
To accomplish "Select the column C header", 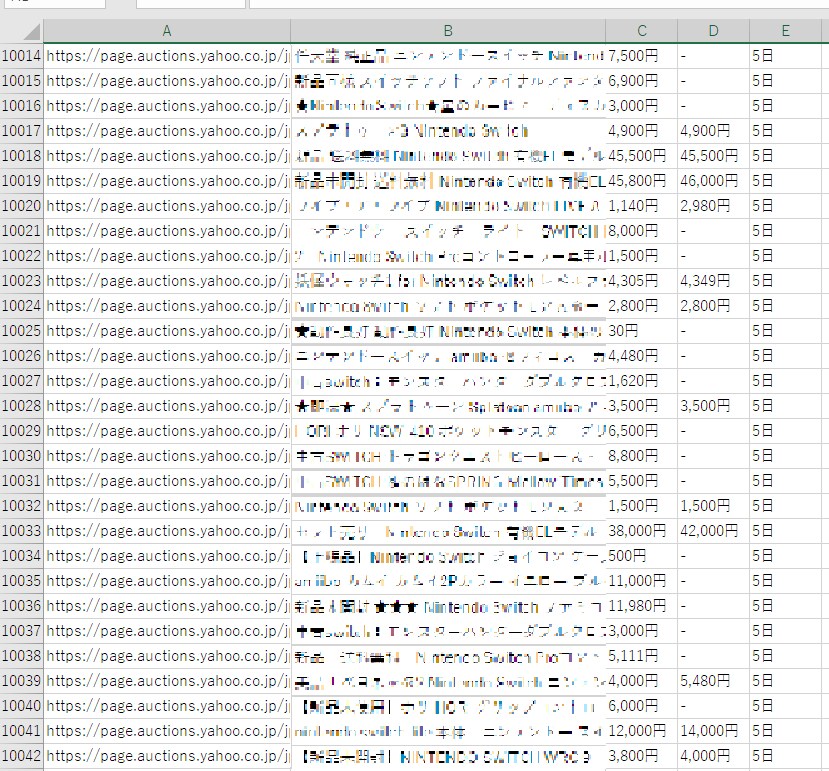I will [x=641, y=31].
